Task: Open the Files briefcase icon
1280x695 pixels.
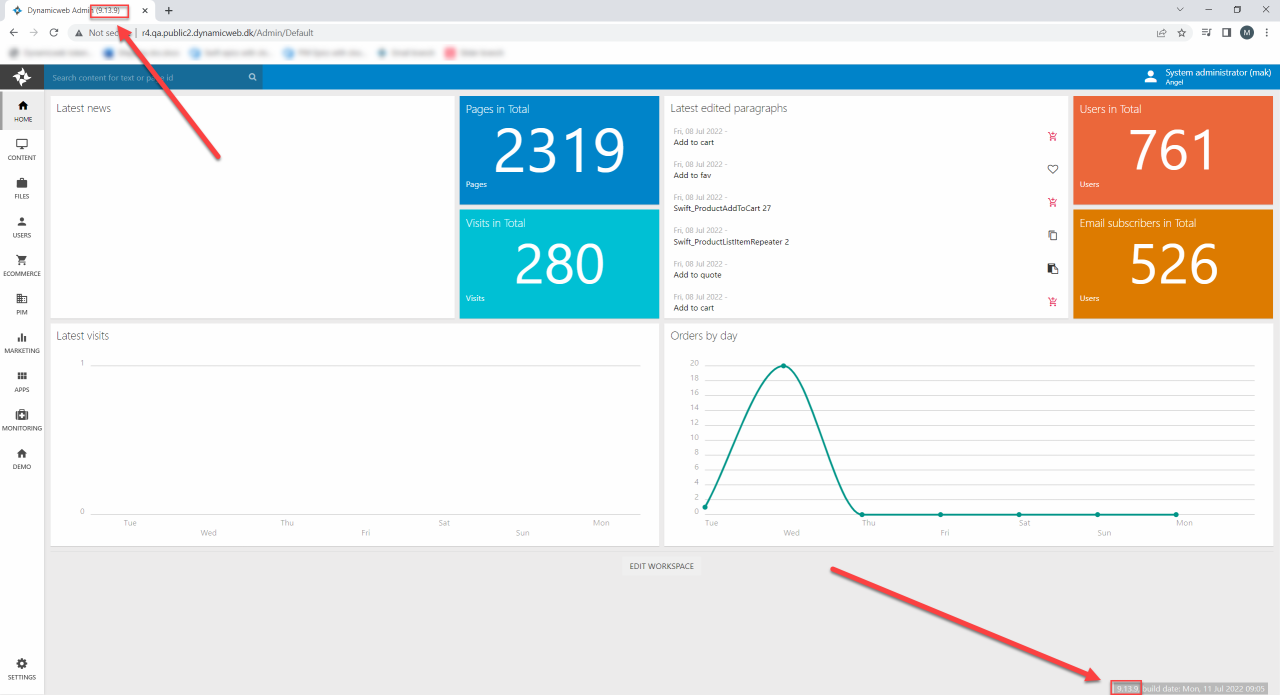Action: tap(22, 188)
